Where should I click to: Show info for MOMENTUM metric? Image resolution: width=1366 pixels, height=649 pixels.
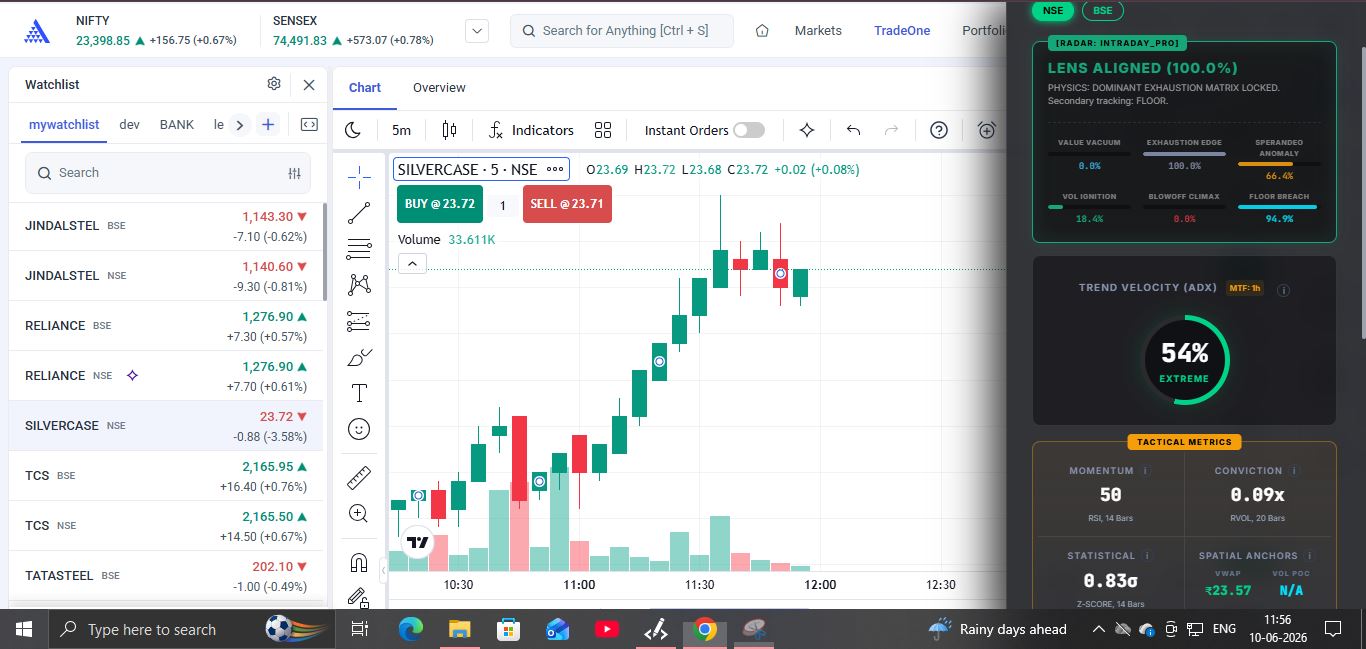(1145, 470)
